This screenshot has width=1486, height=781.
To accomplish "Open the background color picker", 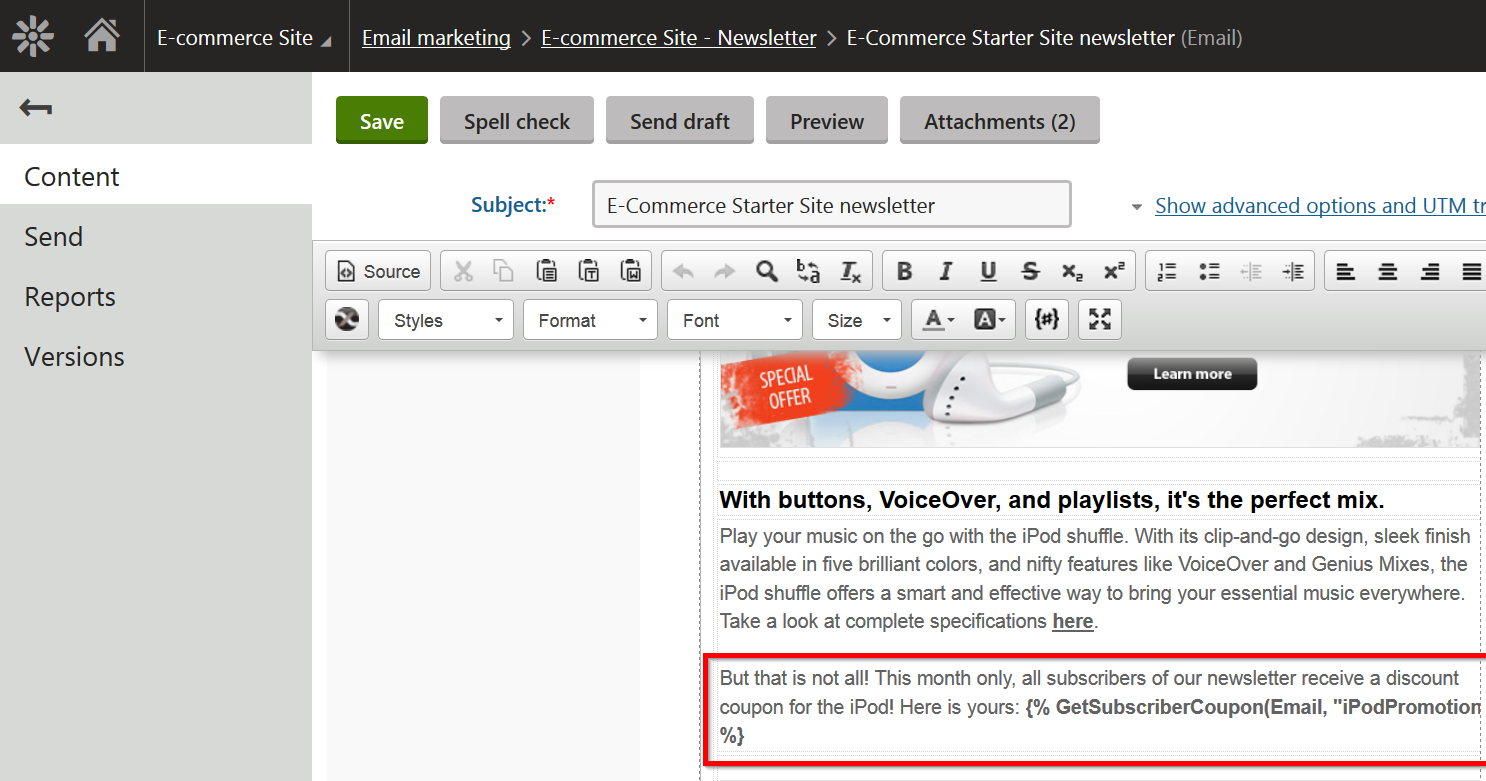I will pos(991,320).
